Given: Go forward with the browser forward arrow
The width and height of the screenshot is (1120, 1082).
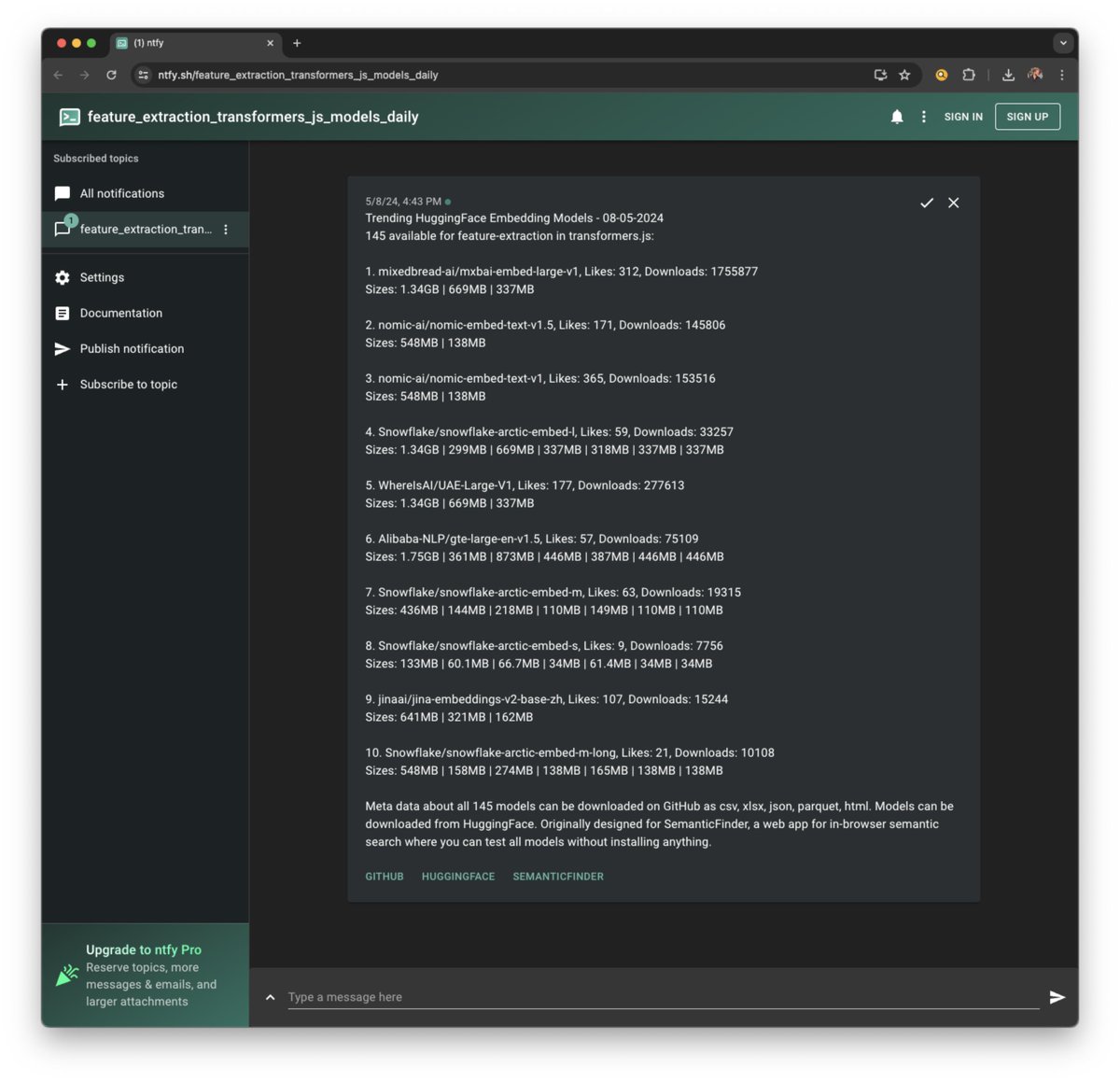Looking at the screenshot, I should point(85,75).
